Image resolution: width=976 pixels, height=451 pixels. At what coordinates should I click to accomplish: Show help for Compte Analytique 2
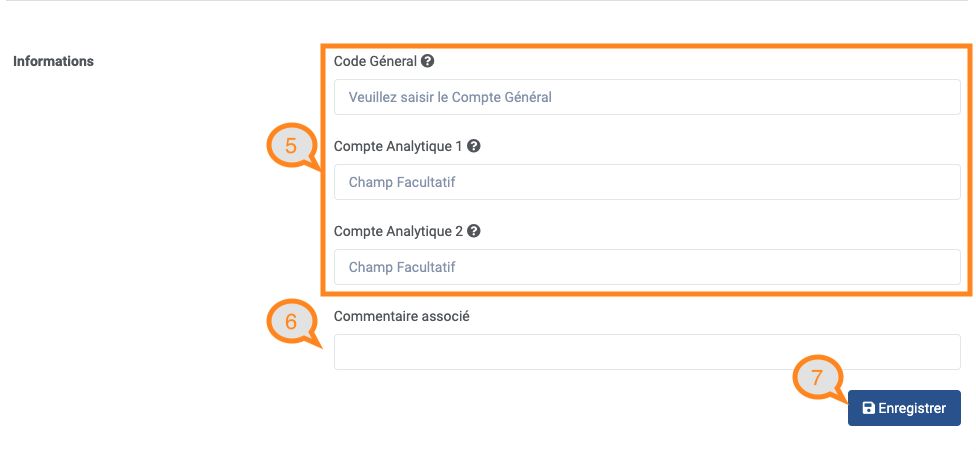coord(474,231)
